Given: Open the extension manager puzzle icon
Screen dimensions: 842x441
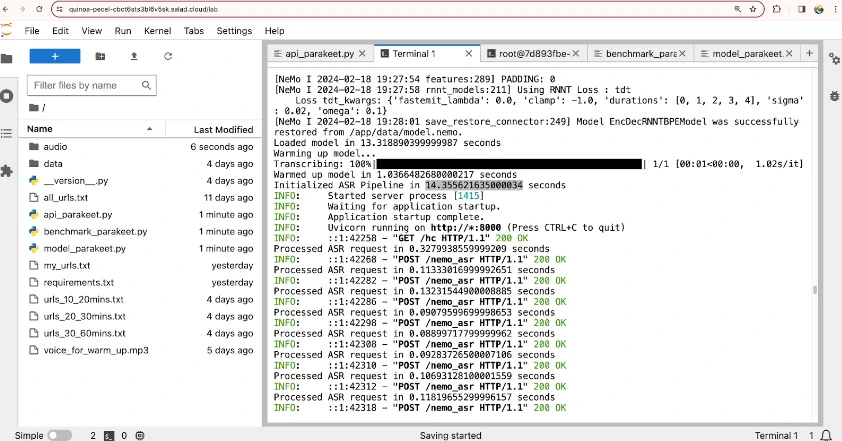Looking at the screenshot, I should coord(6,171).
